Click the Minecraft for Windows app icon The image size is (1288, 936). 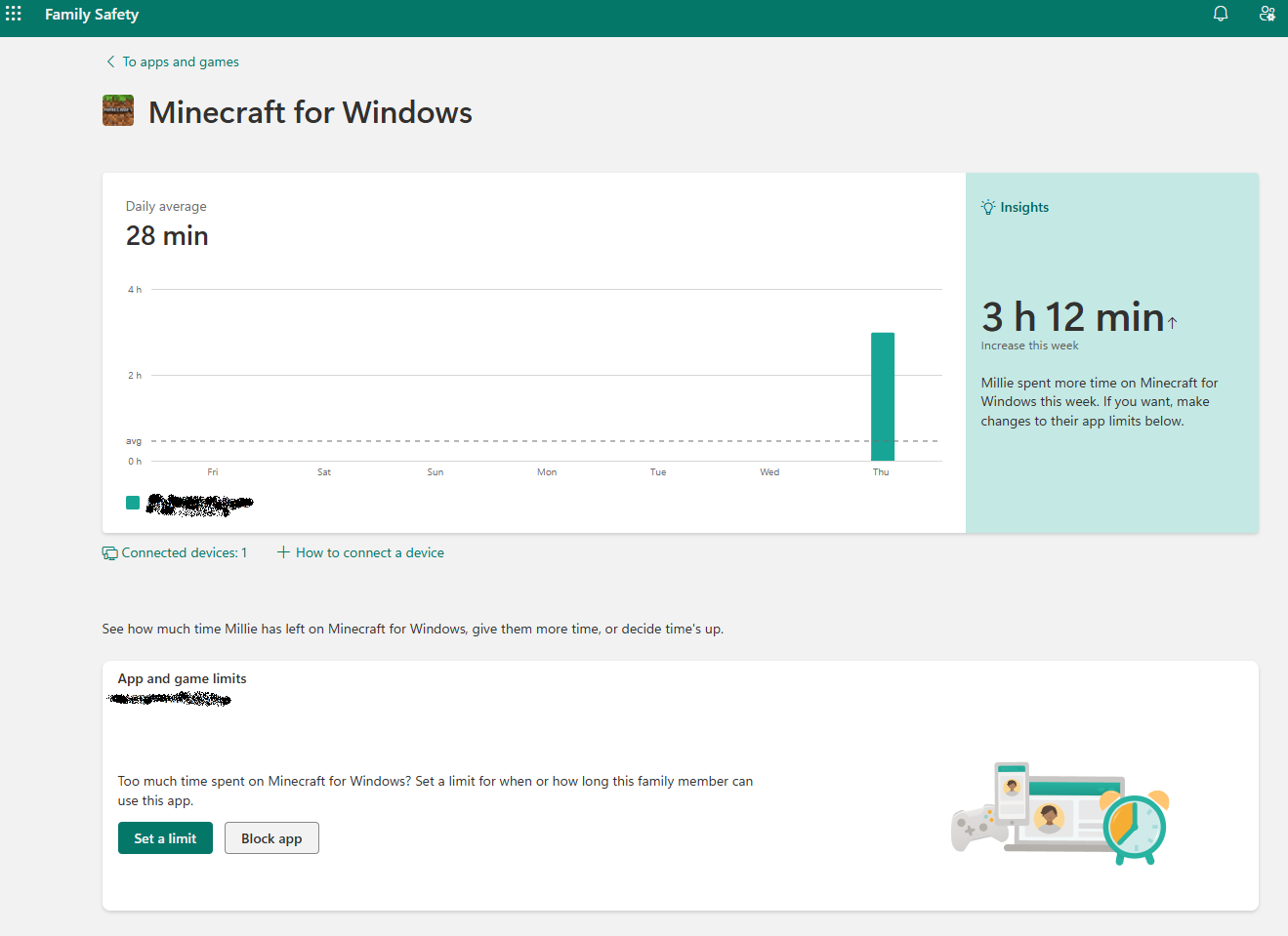[x=117, y=110]
